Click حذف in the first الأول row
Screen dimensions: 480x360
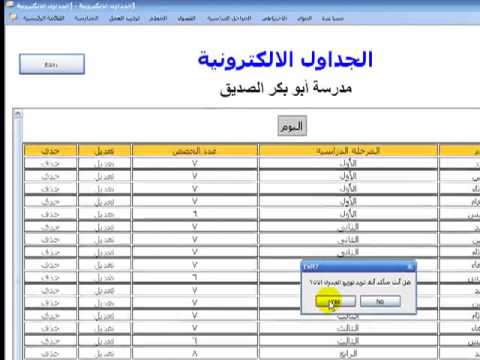tap(50, 164)
